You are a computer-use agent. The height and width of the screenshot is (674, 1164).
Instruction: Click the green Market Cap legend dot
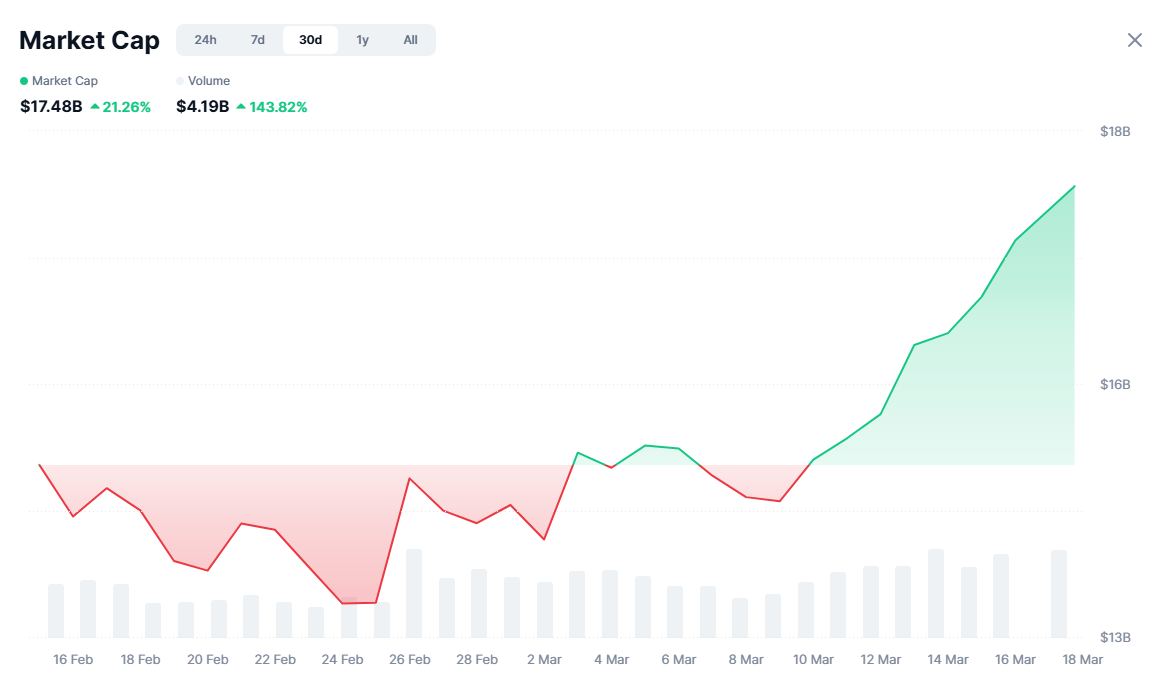(24, 81)
